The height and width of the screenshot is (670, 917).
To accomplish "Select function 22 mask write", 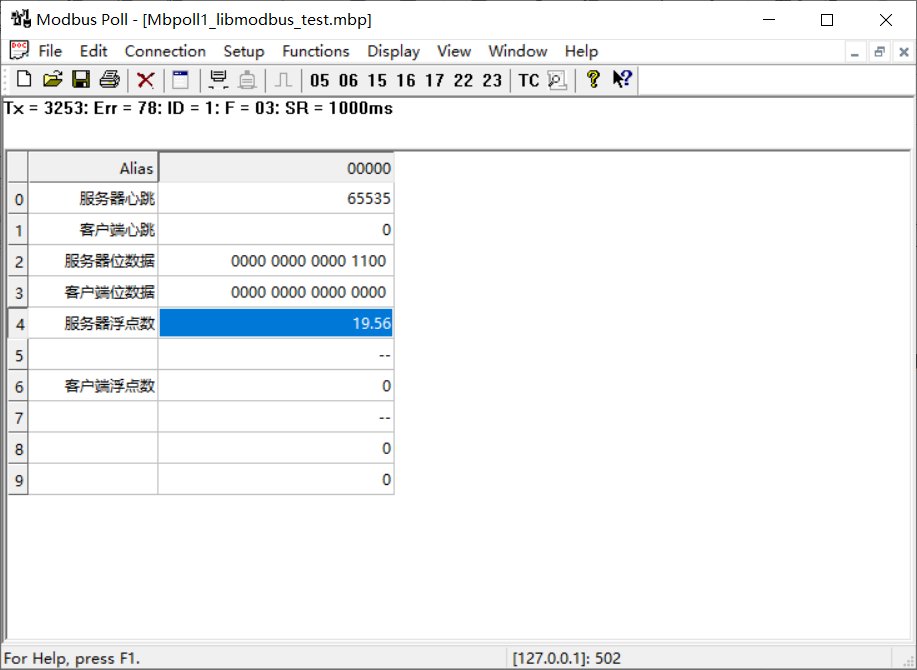I will [463, 80].
